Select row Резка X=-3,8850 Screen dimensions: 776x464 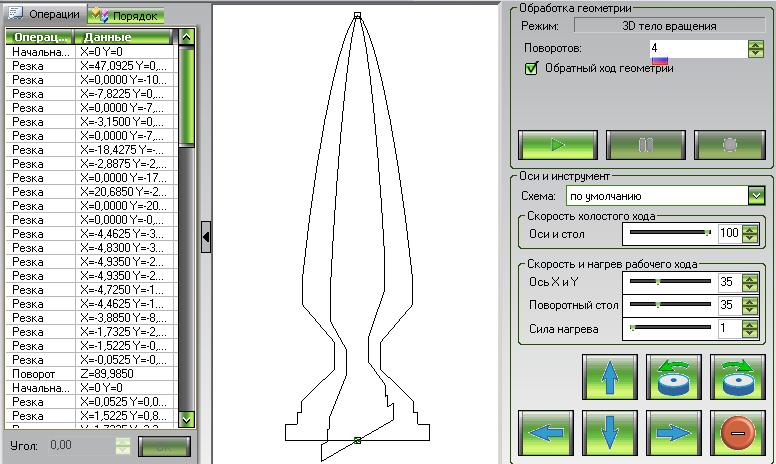click(x=91, y=318)
